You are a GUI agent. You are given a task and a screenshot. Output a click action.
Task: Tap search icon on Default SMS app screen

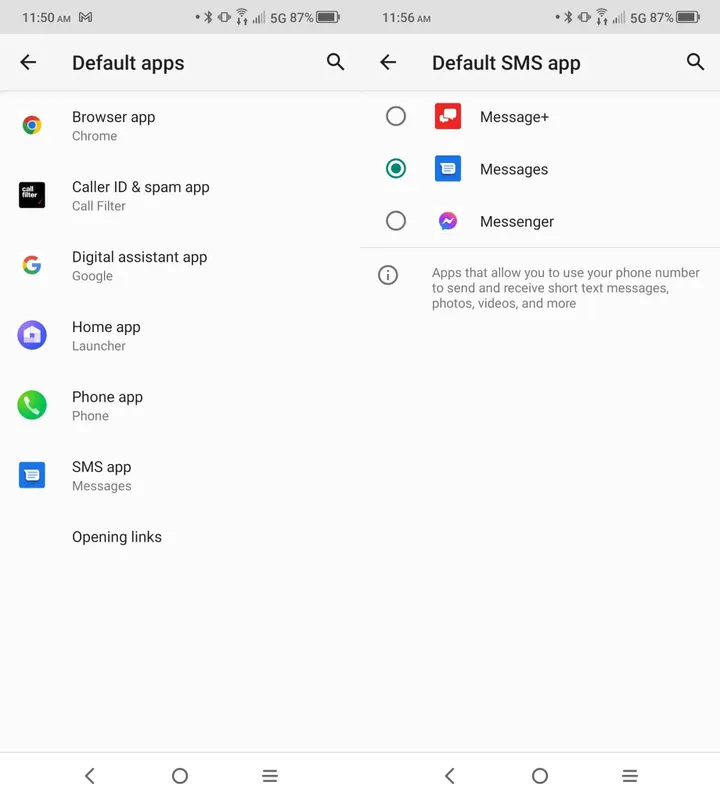tap(696, 62)
